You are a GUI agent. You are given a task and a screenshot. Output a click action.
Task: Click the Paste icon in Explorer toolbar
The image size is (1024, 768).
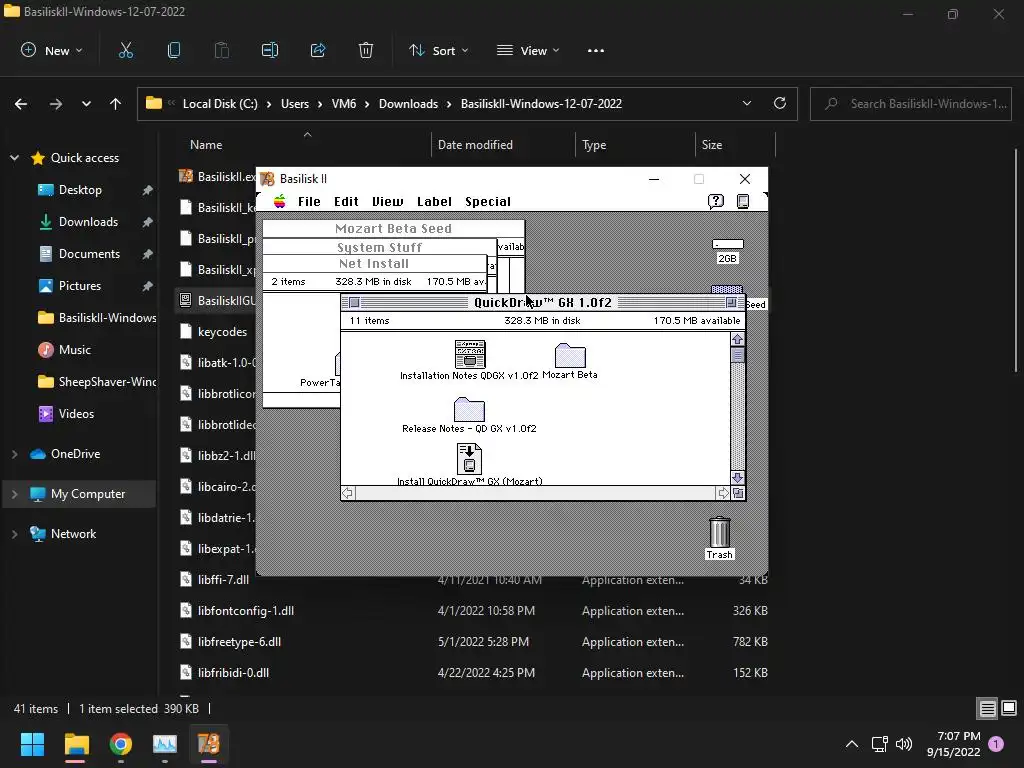coord(221,50)
